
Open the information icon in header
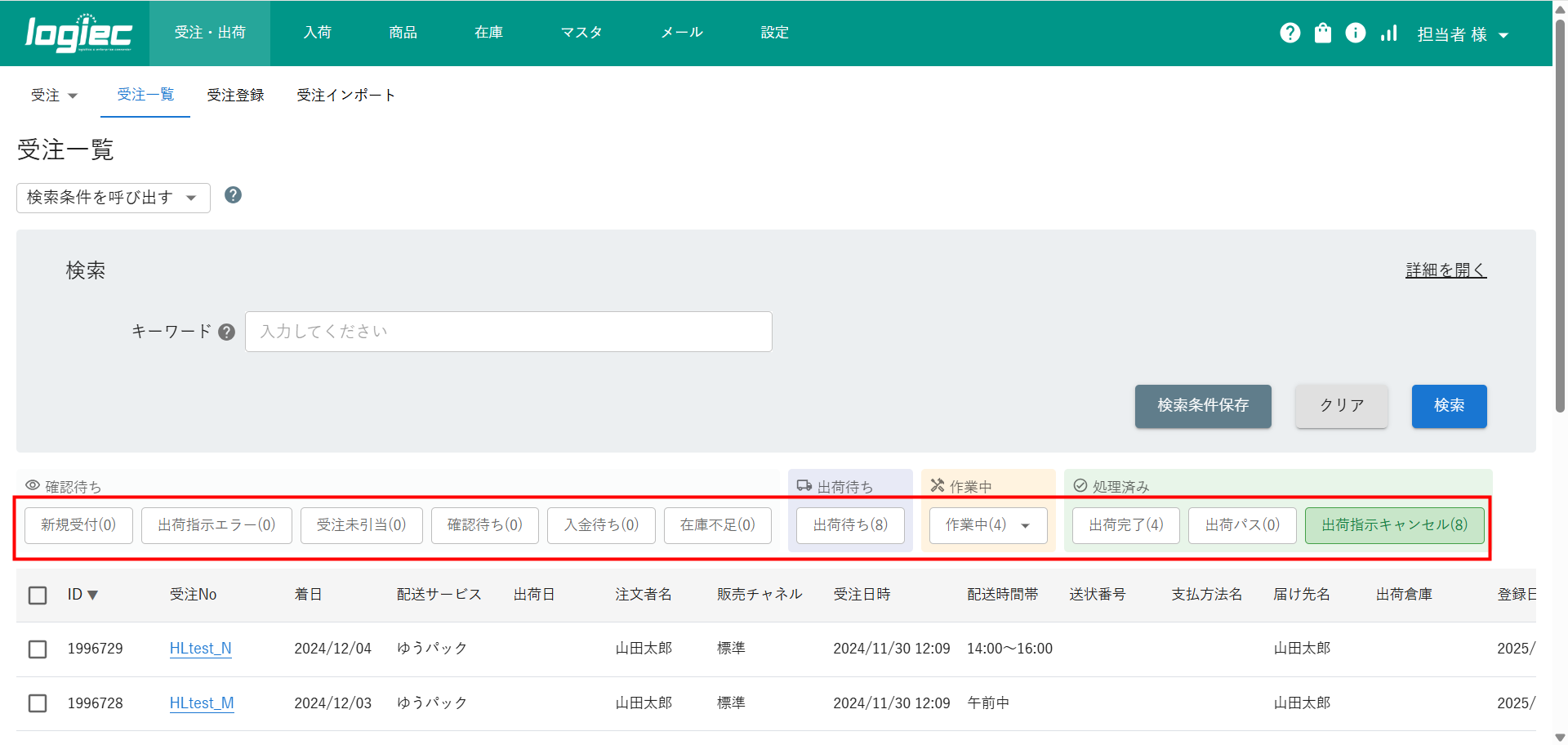coord(1355,33)
